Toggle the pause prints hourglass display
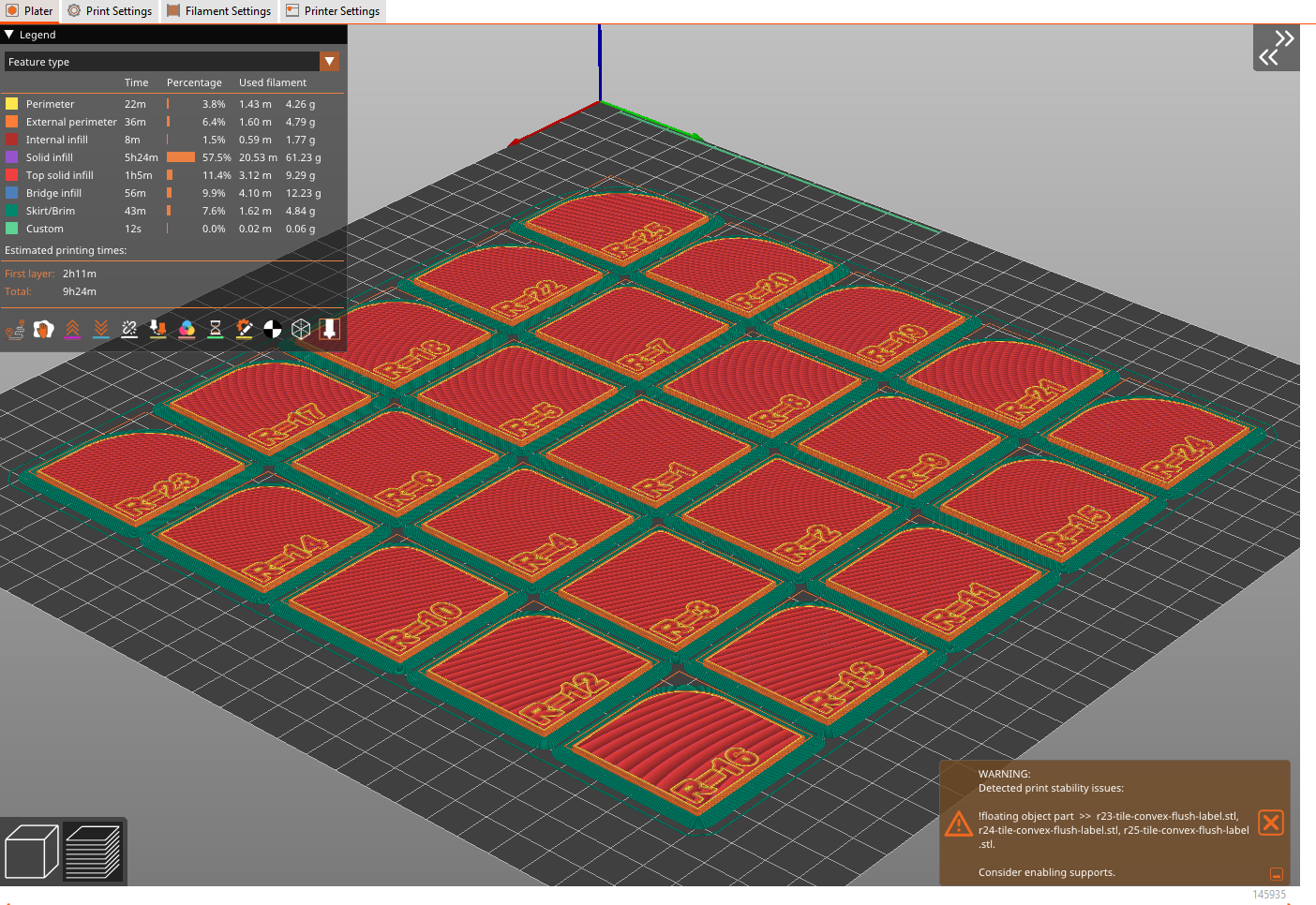This screenshot has height=905, width=1316. (216, 330)
